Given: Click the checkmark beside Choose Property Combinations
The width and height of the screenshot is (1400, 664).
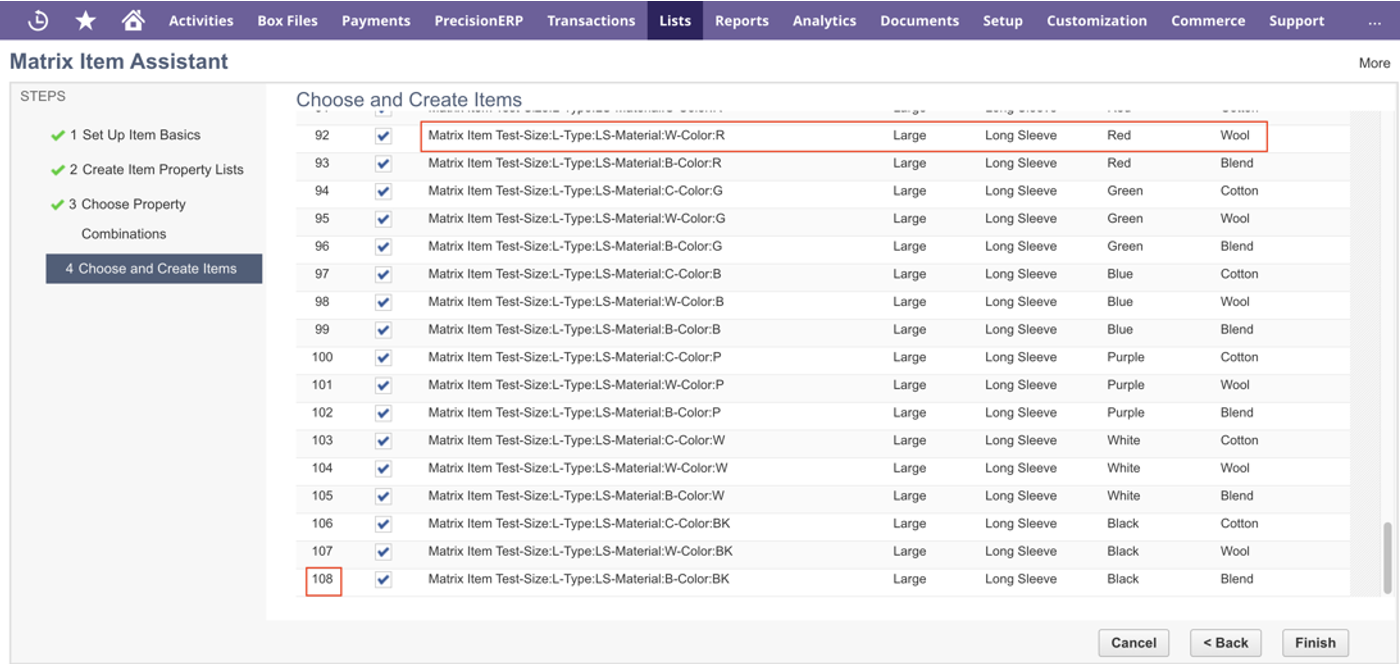Looking at the screenshot, I should click(57, 205).
